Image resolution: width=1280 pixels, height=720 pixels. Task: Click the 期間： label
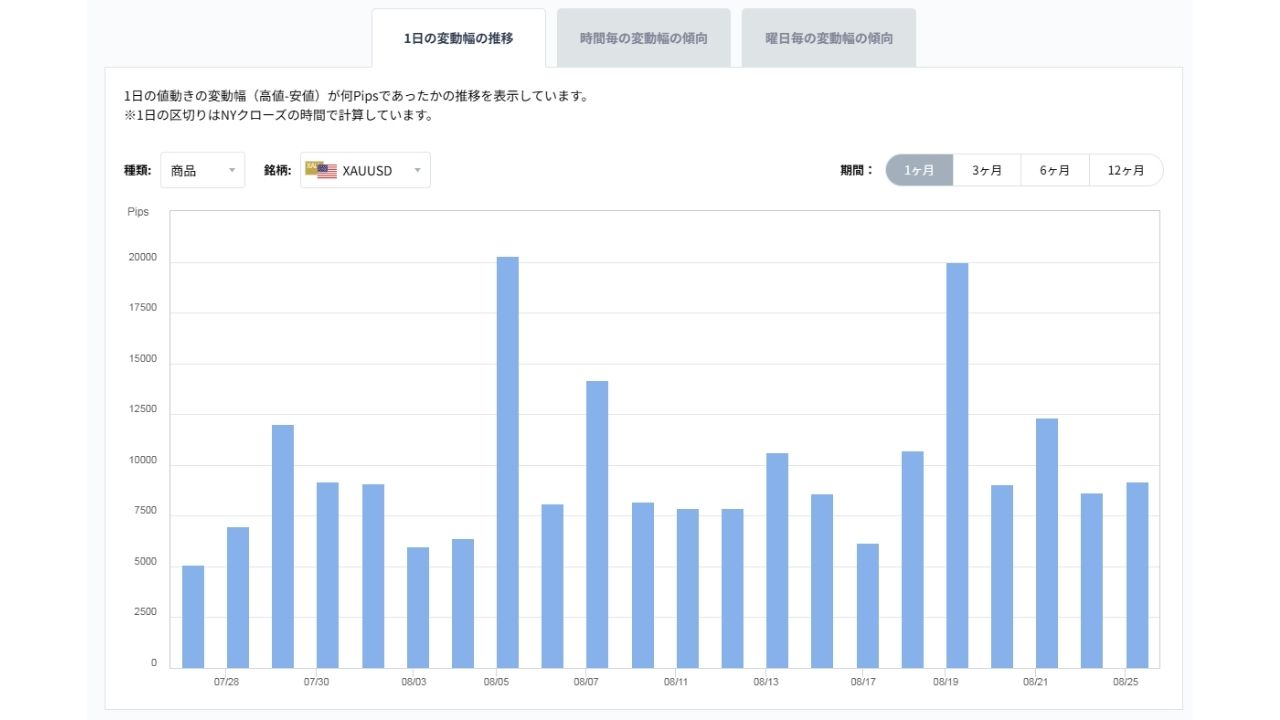(x=857, y=170)
